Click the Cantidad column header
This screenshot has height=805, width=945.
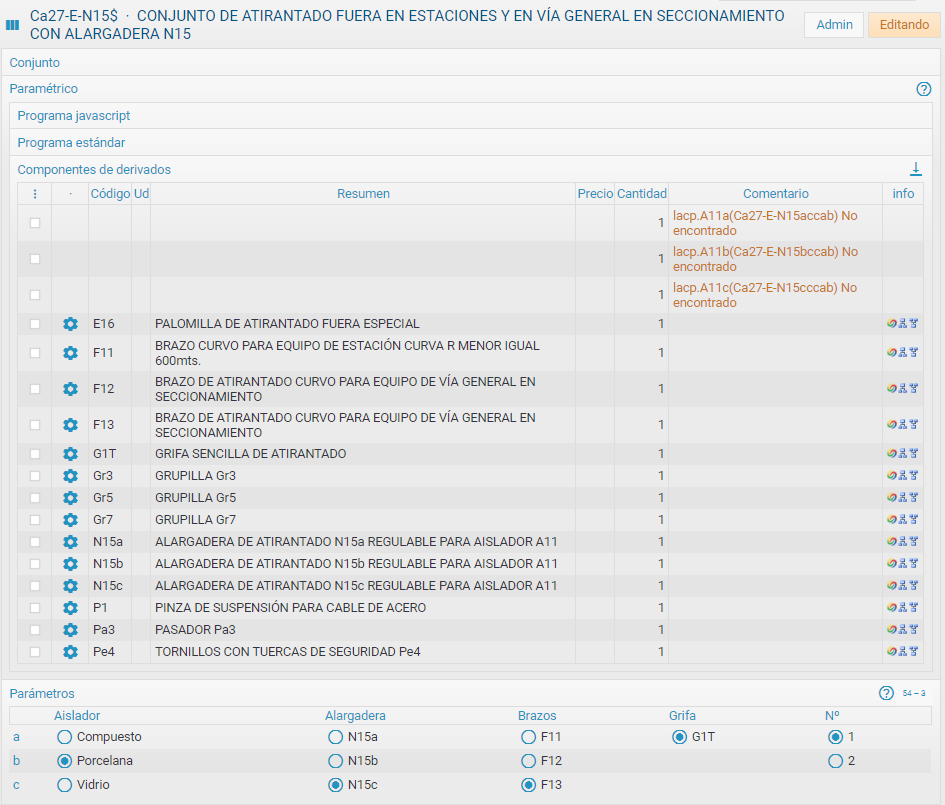pyautogui.click(x=641, y=194)
